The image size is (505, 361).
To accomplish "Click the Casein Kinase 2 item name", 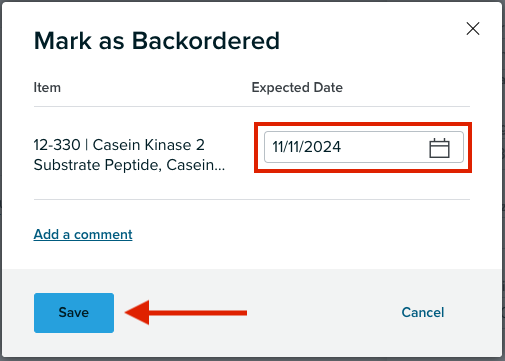I will tap(148, 145).
